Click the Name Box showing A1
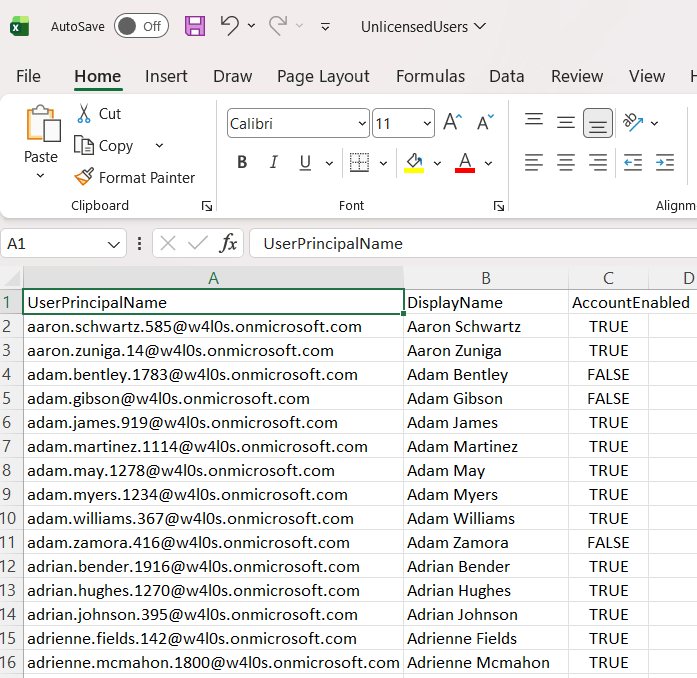 coord(52,243)
